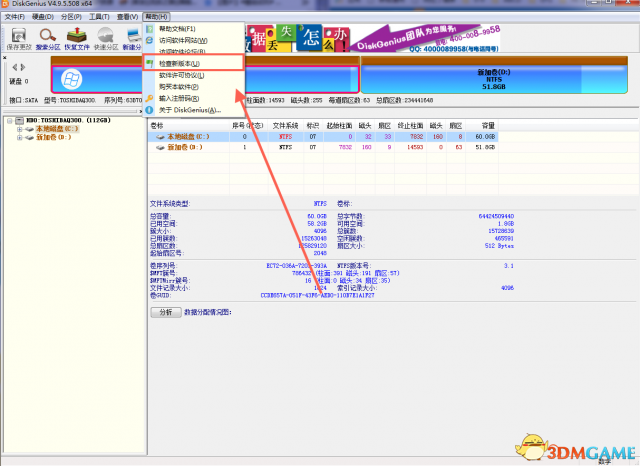
Task: Click the 文件系统 column header
Action: [x=286, y=126]
